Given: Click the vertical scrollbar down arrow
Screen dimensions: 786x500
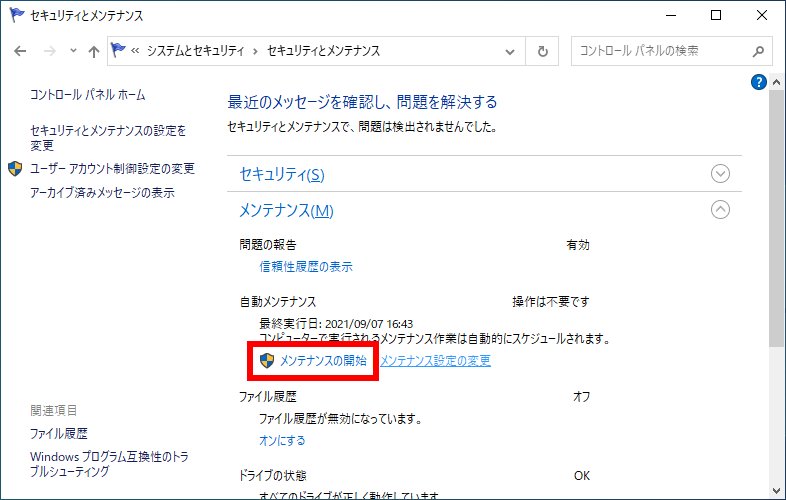Looking at the screenshot, I should pyautogui.click(x=777, y=491).
